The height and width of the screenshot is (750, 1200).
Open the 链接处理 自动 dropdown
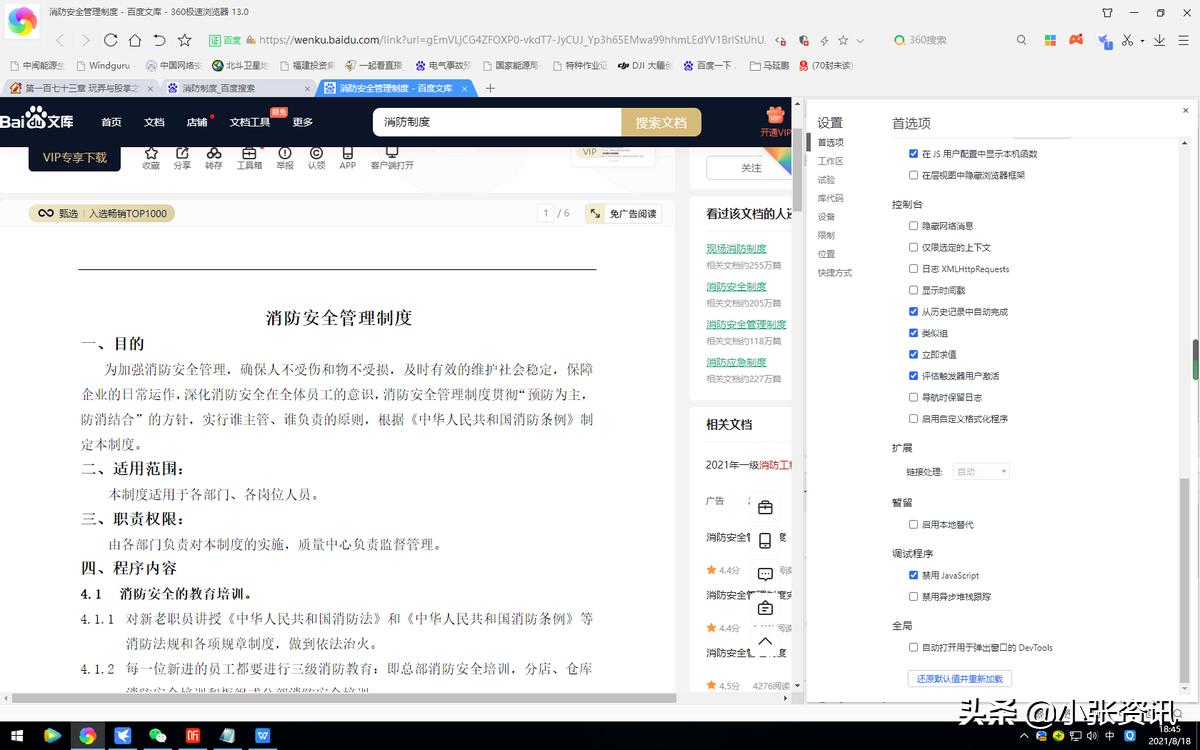click(x=979, y=471)
